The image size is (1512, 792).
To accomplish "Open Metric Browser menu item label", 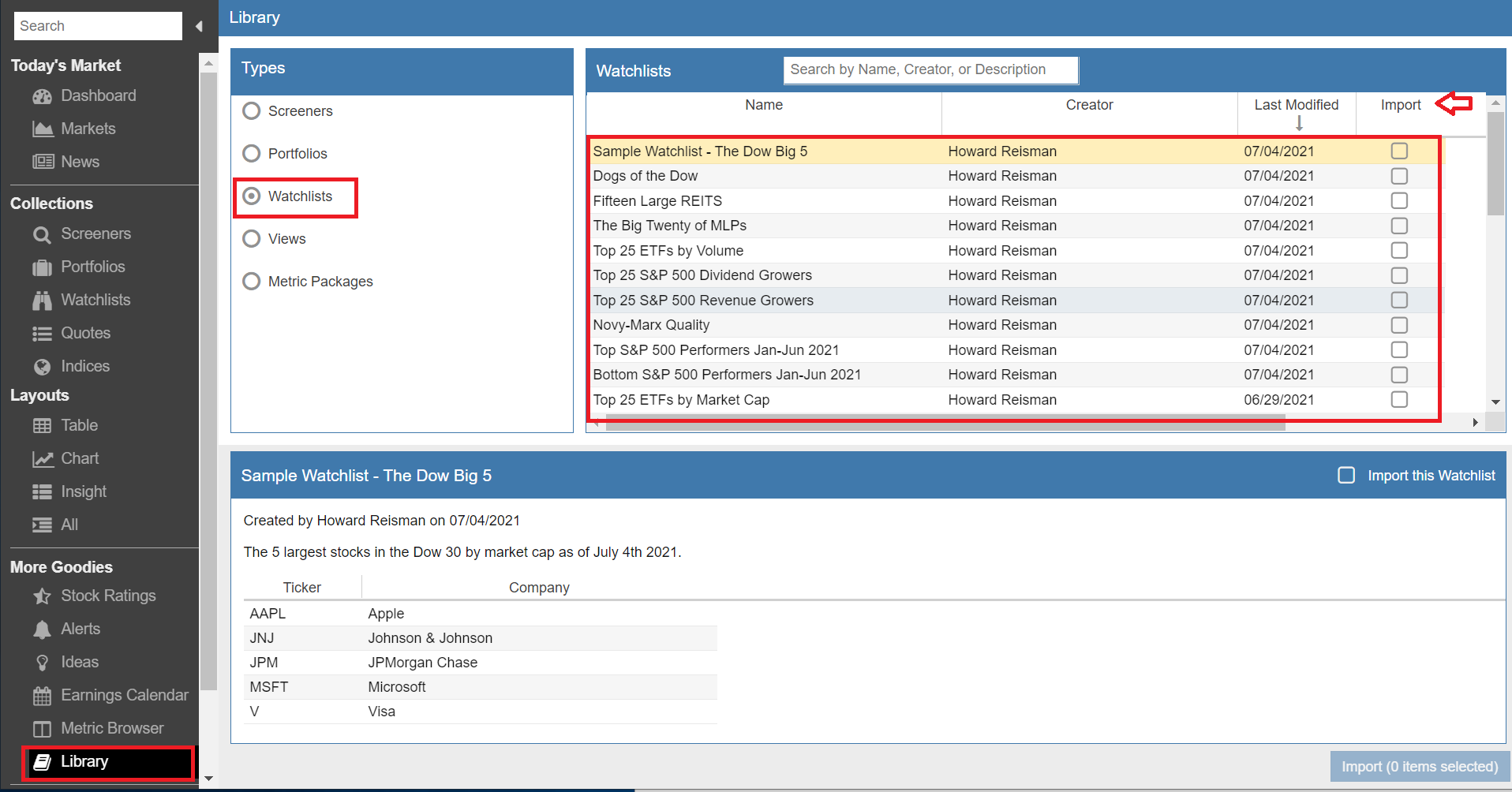I will pyautogui.click(x=113, y=728).
